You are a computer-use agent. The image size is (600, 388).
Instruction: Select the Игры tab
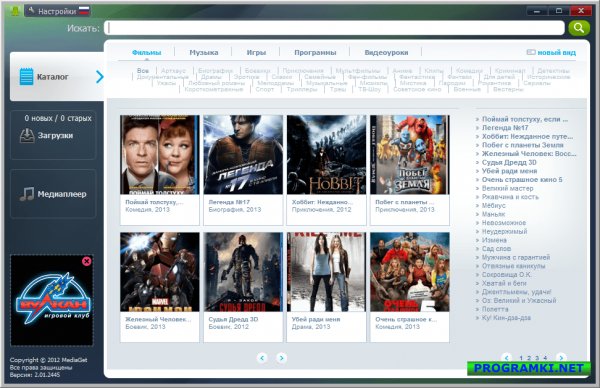[256, 52]
